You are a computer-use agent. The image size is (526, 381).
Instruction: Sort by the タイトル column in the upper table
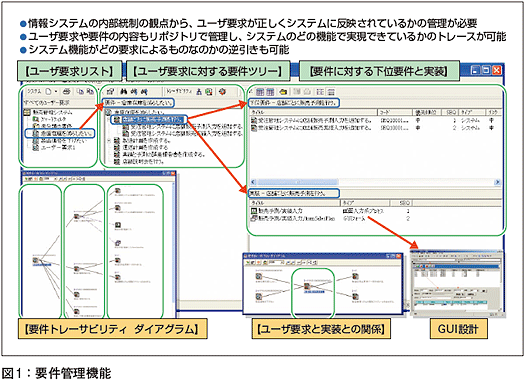tap(314, 112)
